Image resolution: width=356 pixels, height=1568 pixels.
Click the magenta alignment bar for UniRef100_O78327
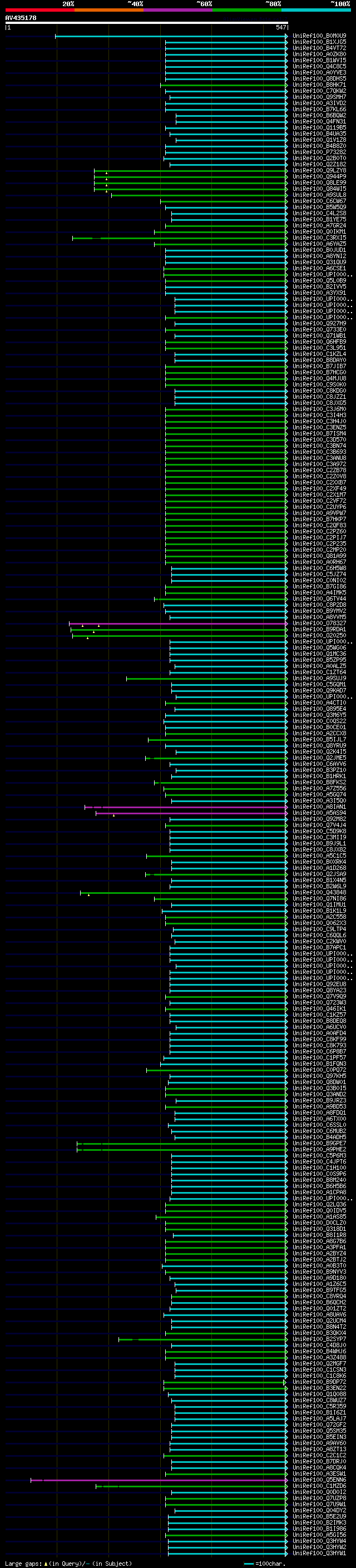click(179, 624)
